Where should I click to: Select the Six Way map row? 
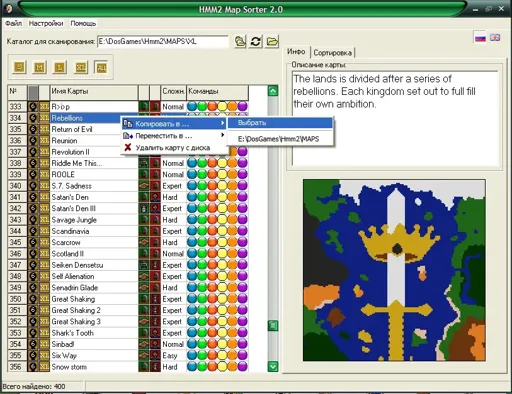(x=128, y=355)
